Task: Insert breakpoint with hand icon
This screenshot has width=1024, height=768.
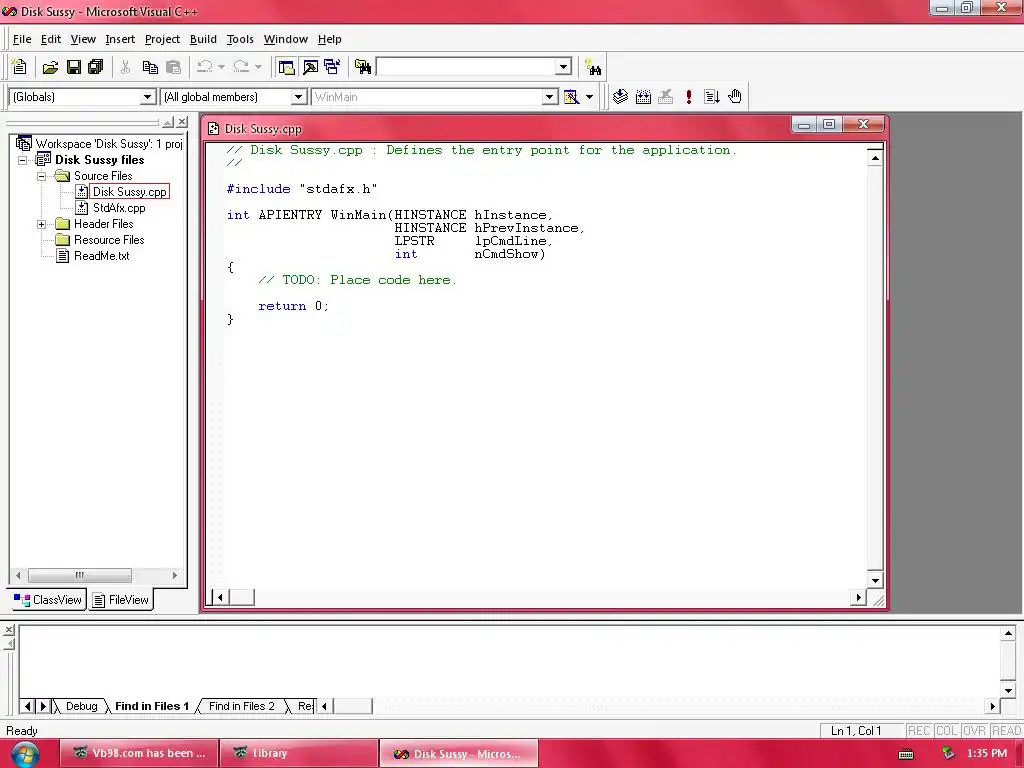Action: 735,97
